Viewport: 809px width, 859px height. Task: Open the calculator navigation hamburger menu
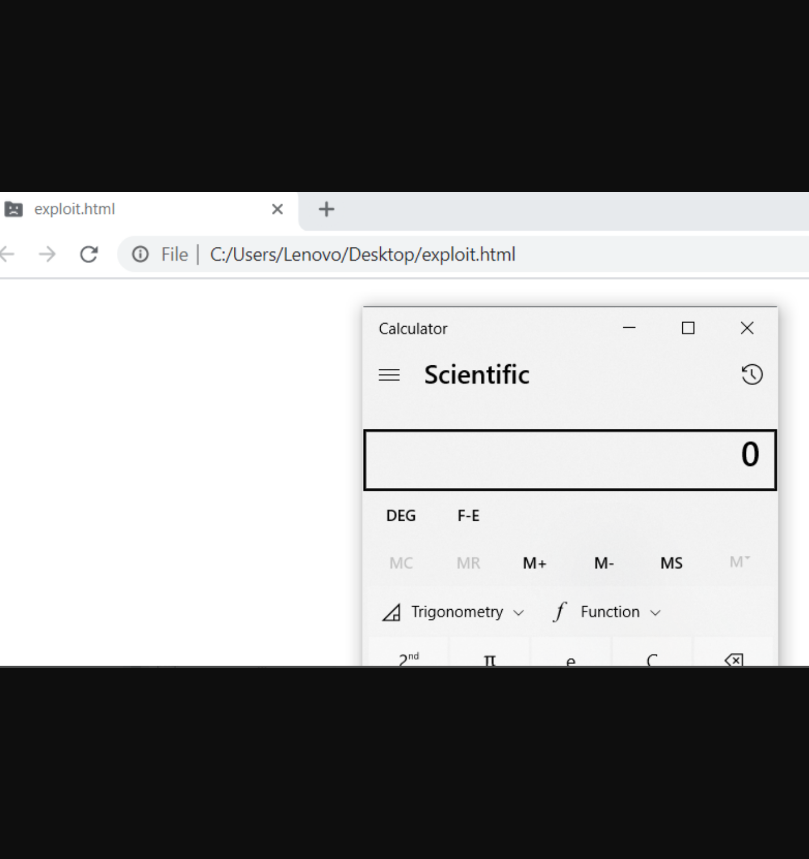pos(389,375)
